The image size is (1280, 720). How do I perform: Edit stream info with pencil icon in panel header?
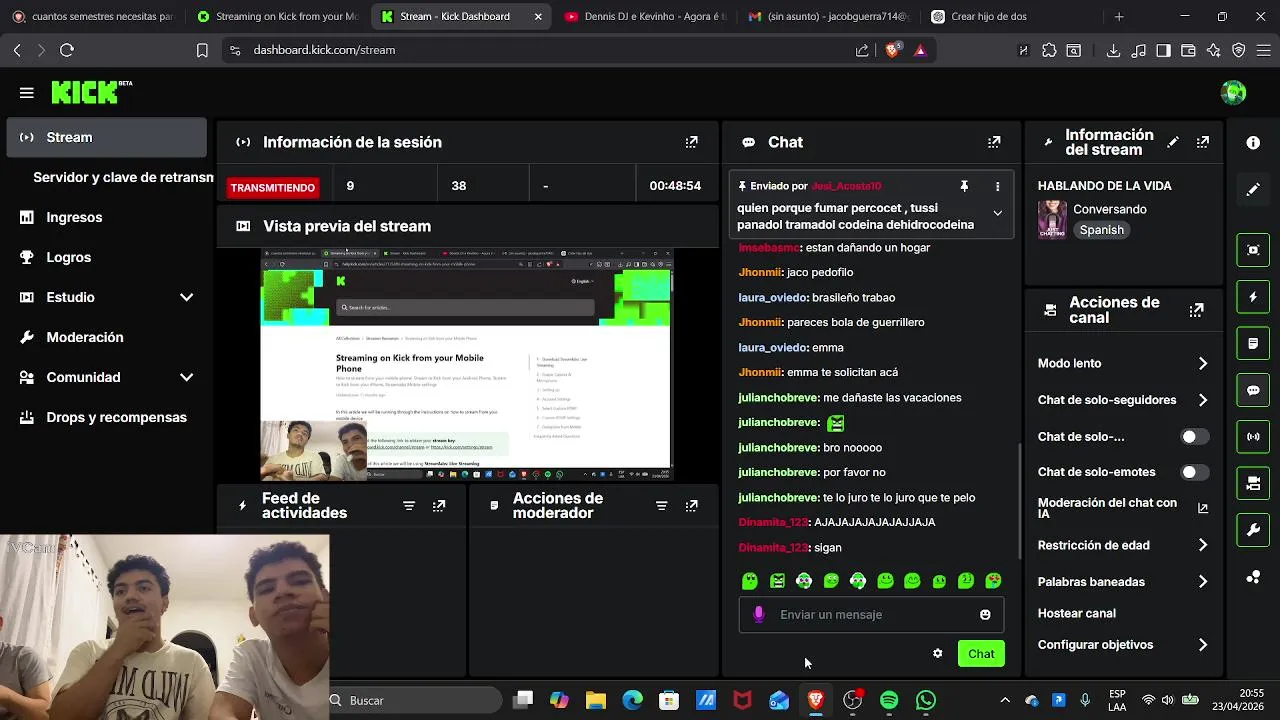click(1173, 142)
